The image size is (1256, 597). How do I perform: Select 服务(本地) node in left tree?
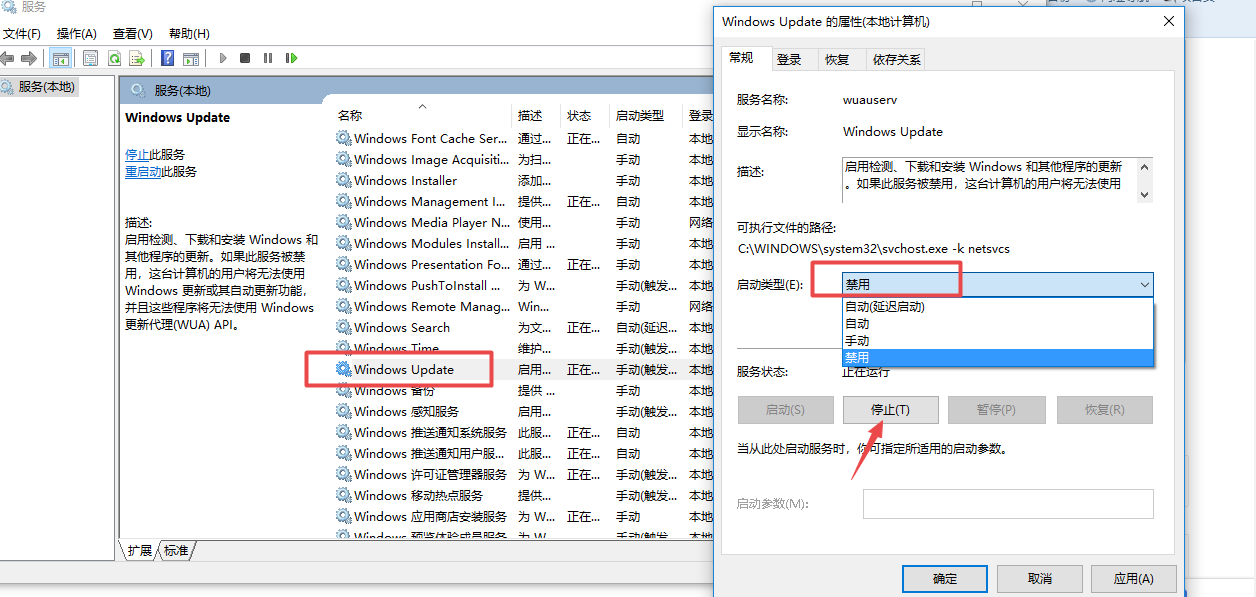(x=46, y=87)
